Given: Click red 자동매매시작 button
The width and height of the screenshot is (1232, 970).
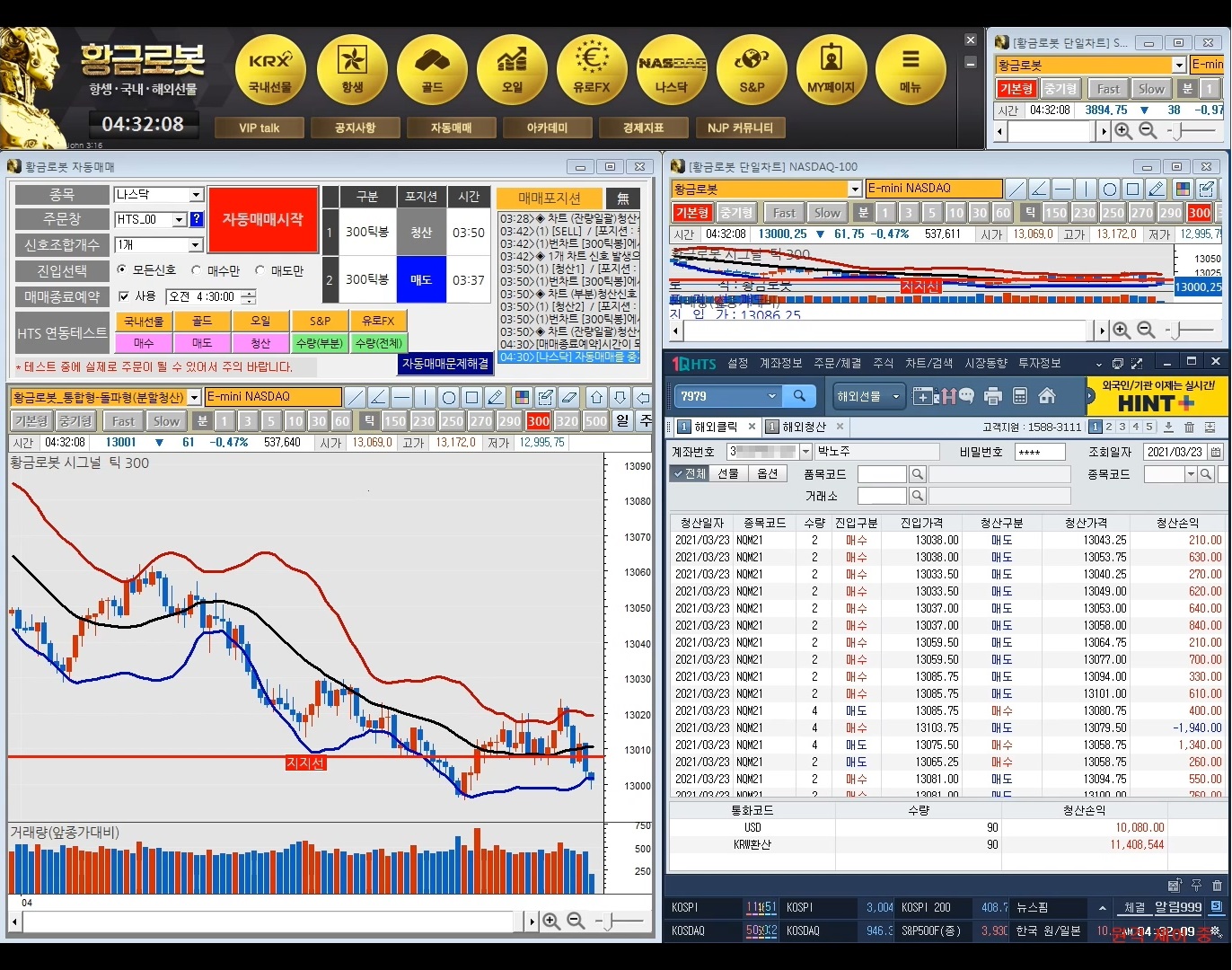Looking at the screenshot, I should (x=263, y=220).
